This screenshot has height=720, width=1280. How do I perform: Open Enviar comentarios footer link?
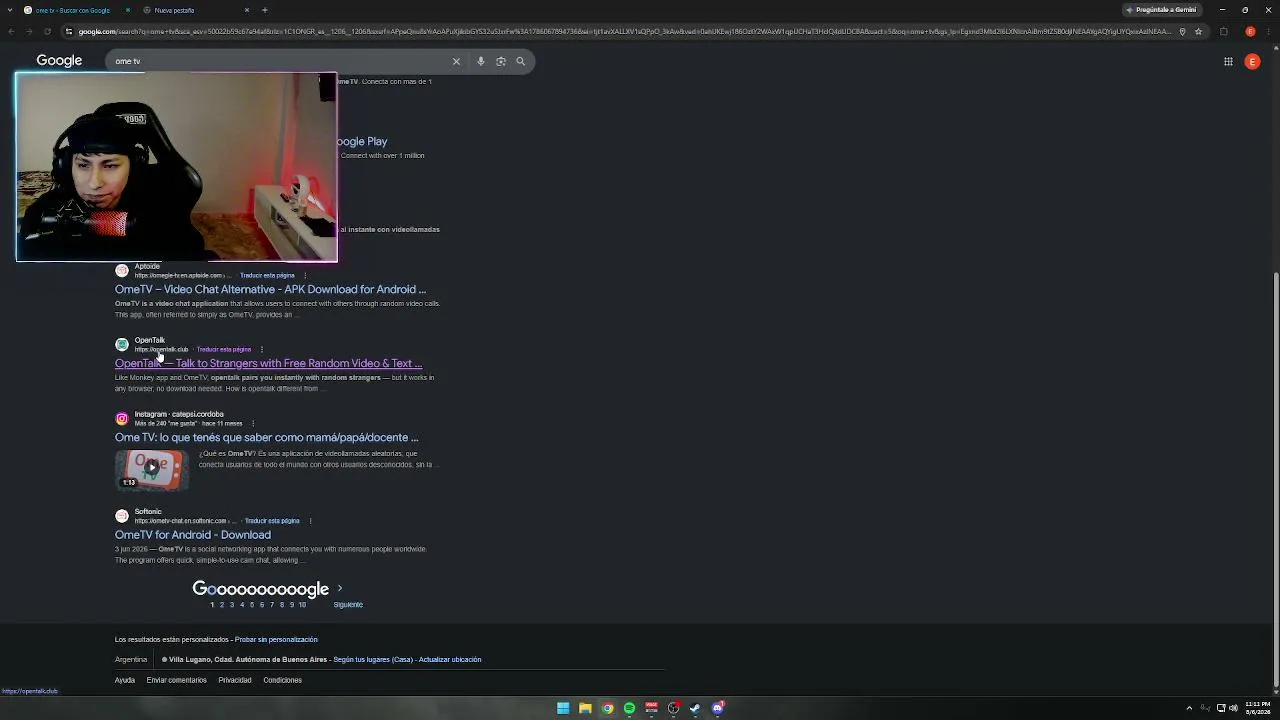click(x=177, y=680)
